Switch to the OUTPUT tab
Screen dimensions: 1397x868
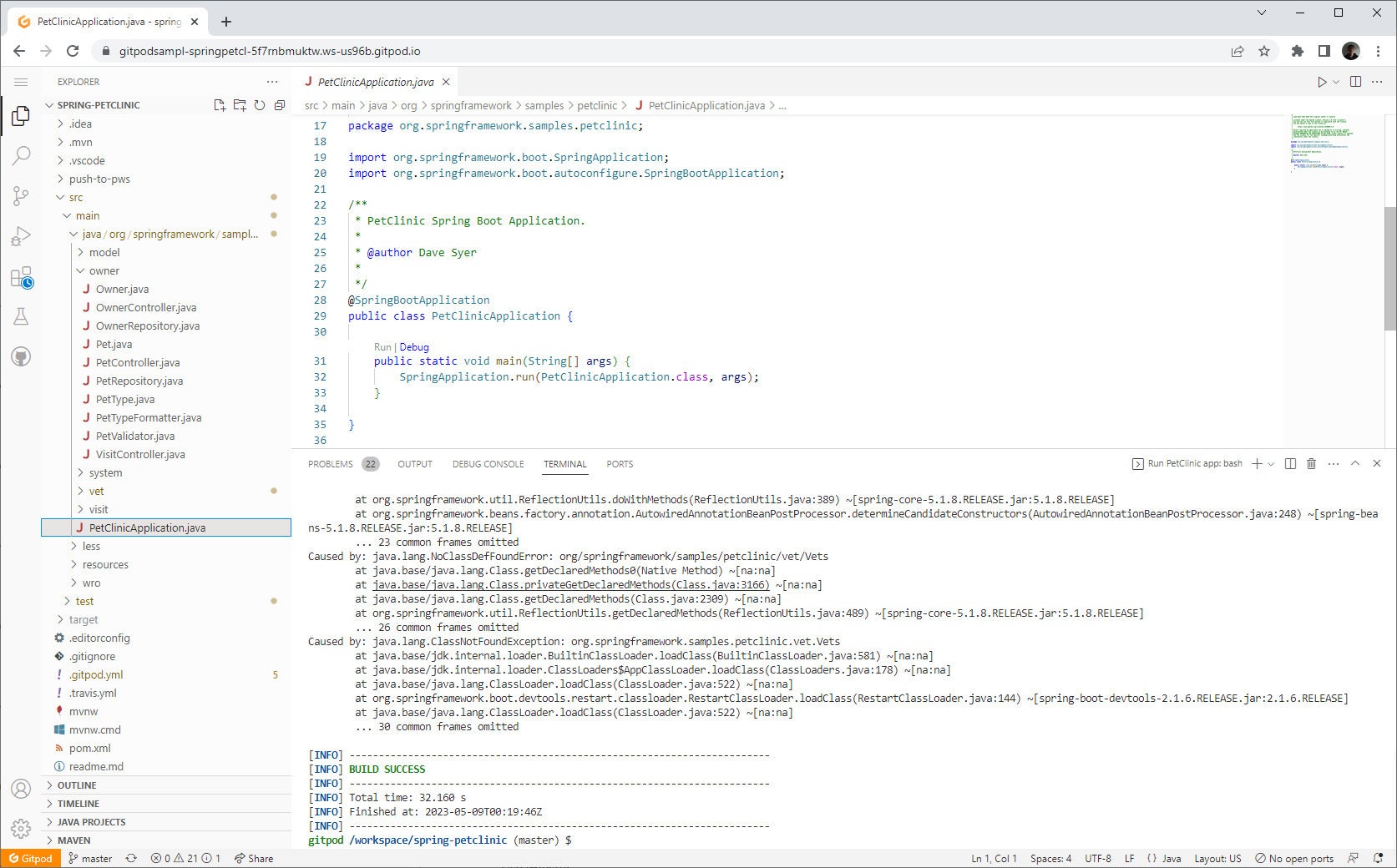click(x=415, y=464)
